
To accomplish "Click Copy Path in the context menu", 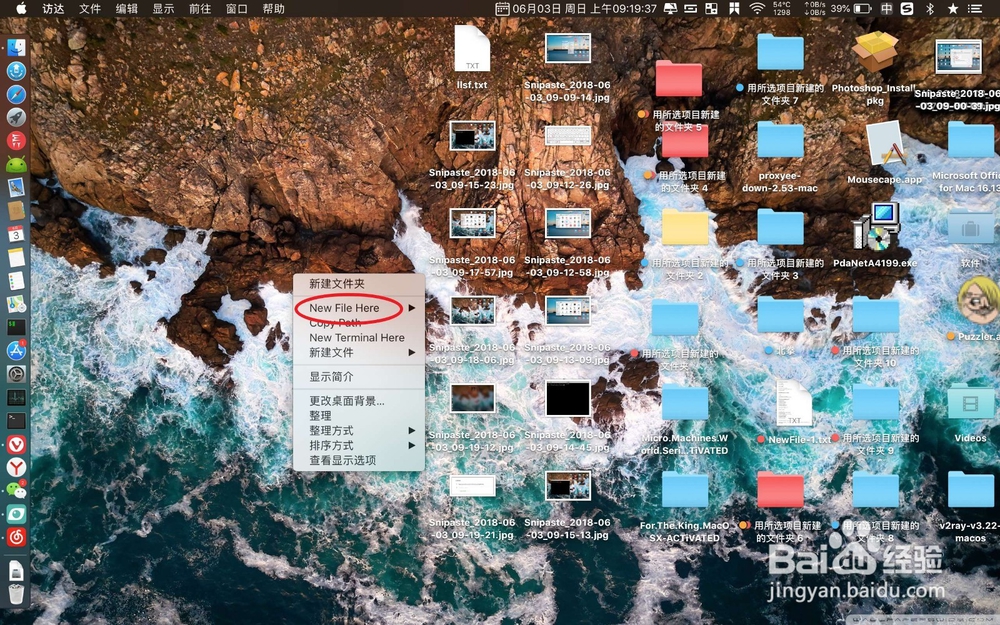I will coord(340,323).
